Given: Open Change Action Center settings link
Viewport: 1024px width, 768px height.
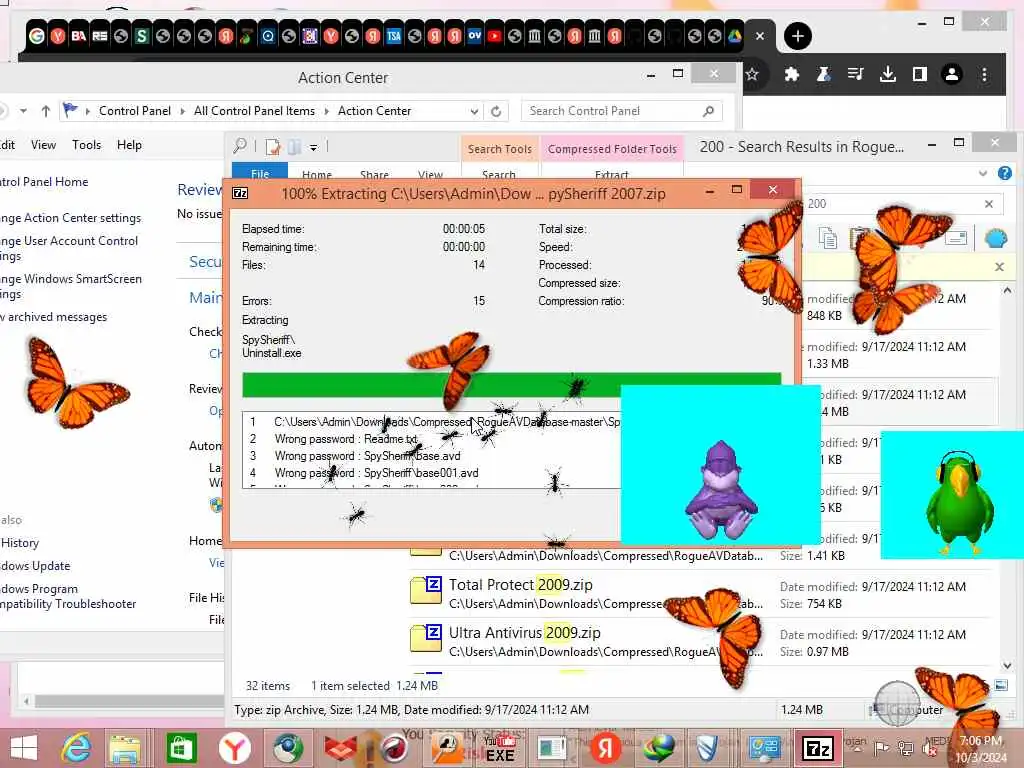Looking at the screenshot, I should (71, 217).
